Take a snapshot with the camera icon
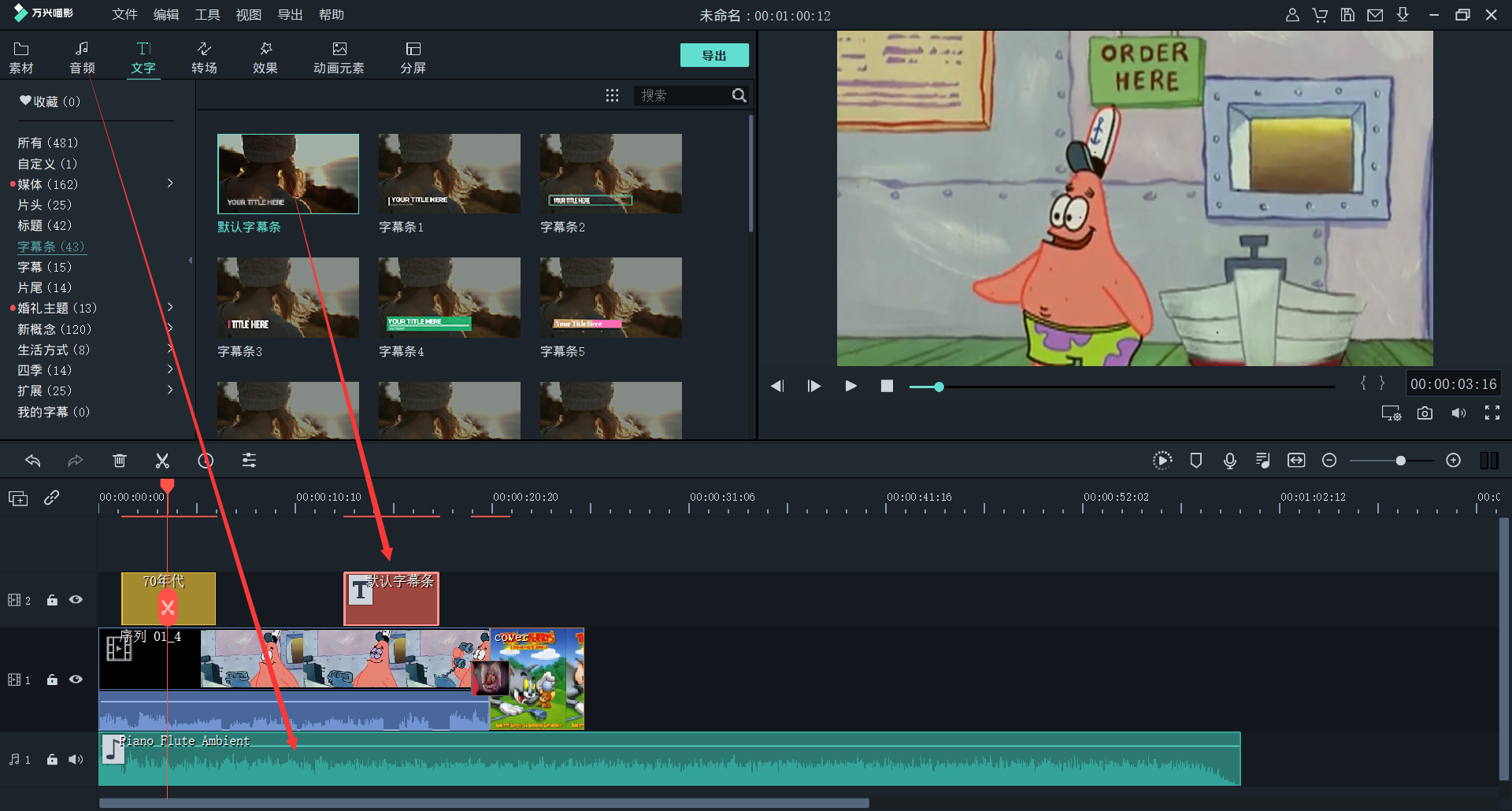The image size is (1512, 811). [1425, 413]
